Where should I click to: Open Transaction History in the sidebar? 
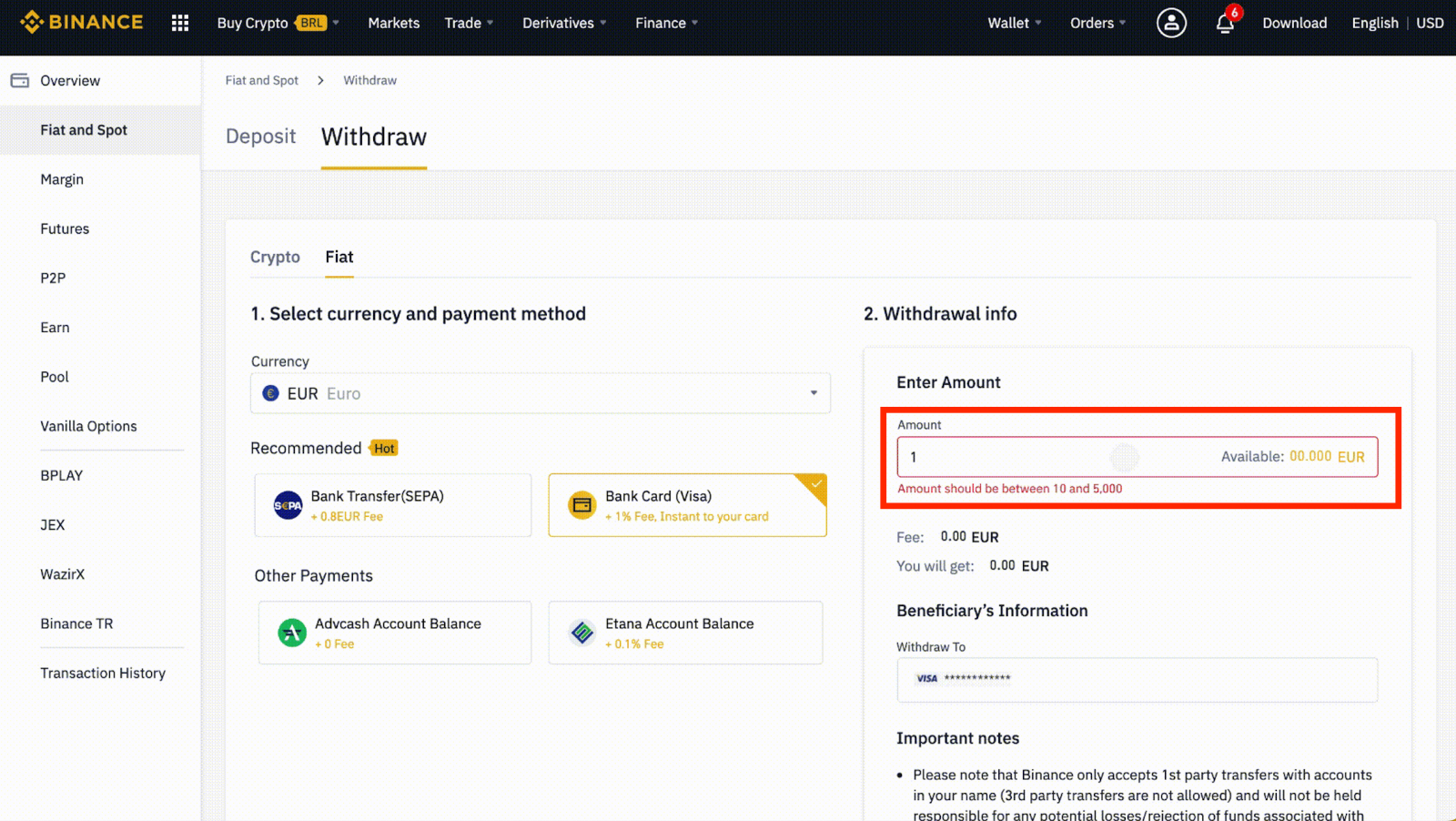(x=103, y=673)
